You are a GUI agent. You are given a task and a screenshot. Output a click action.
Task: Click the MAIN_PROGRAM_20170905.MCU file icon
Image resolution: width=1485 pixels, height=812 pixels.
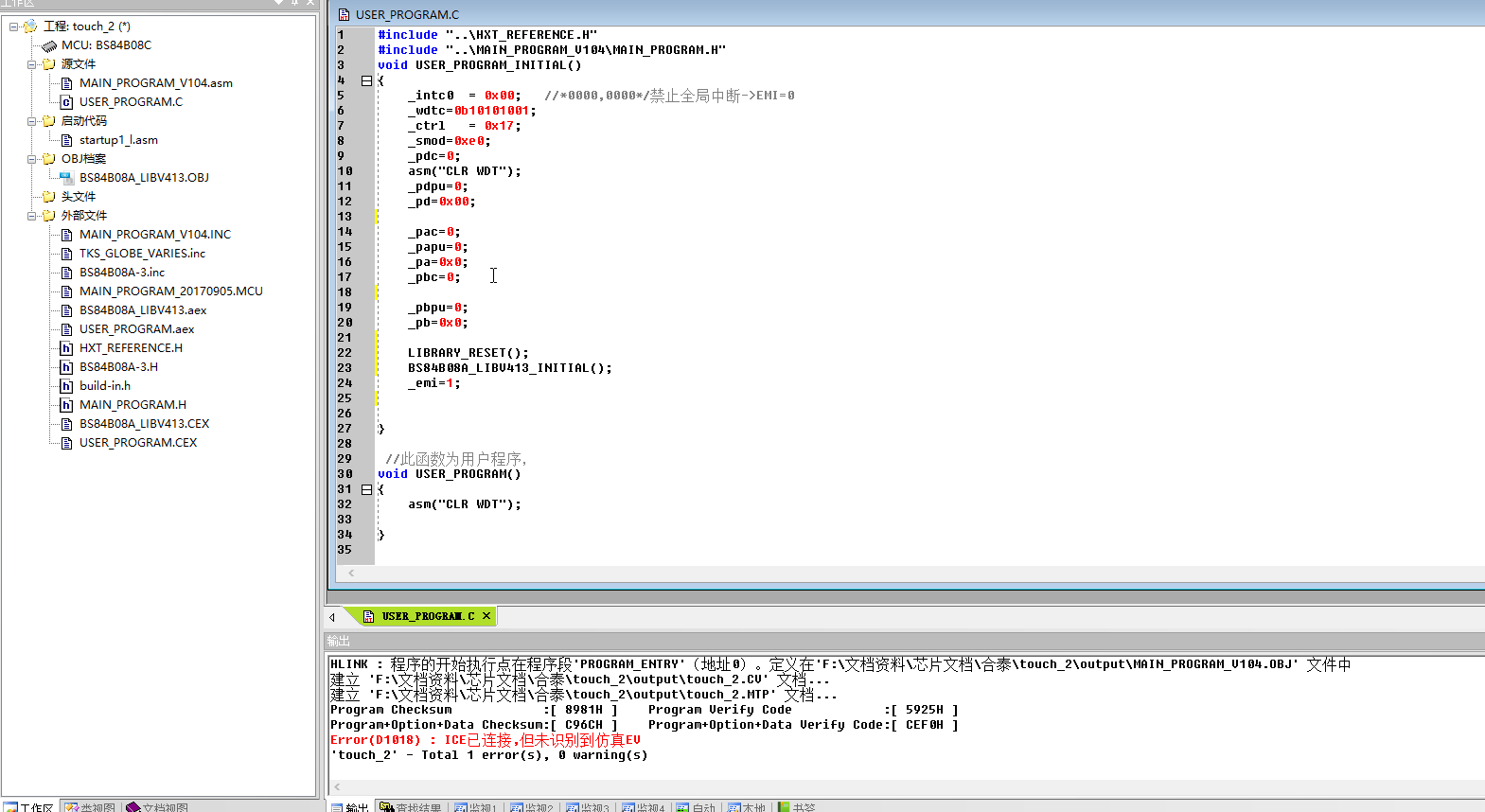(x=66, y=291)
